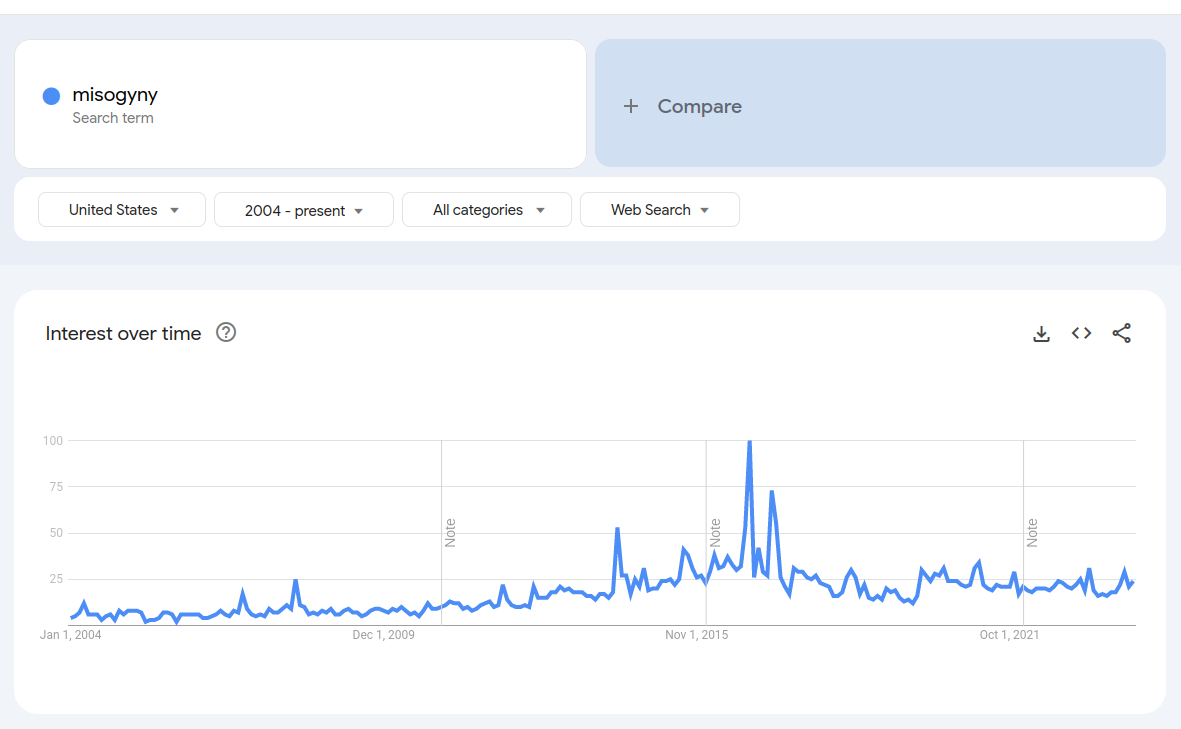Open help for Interest over time

[226, 332]
